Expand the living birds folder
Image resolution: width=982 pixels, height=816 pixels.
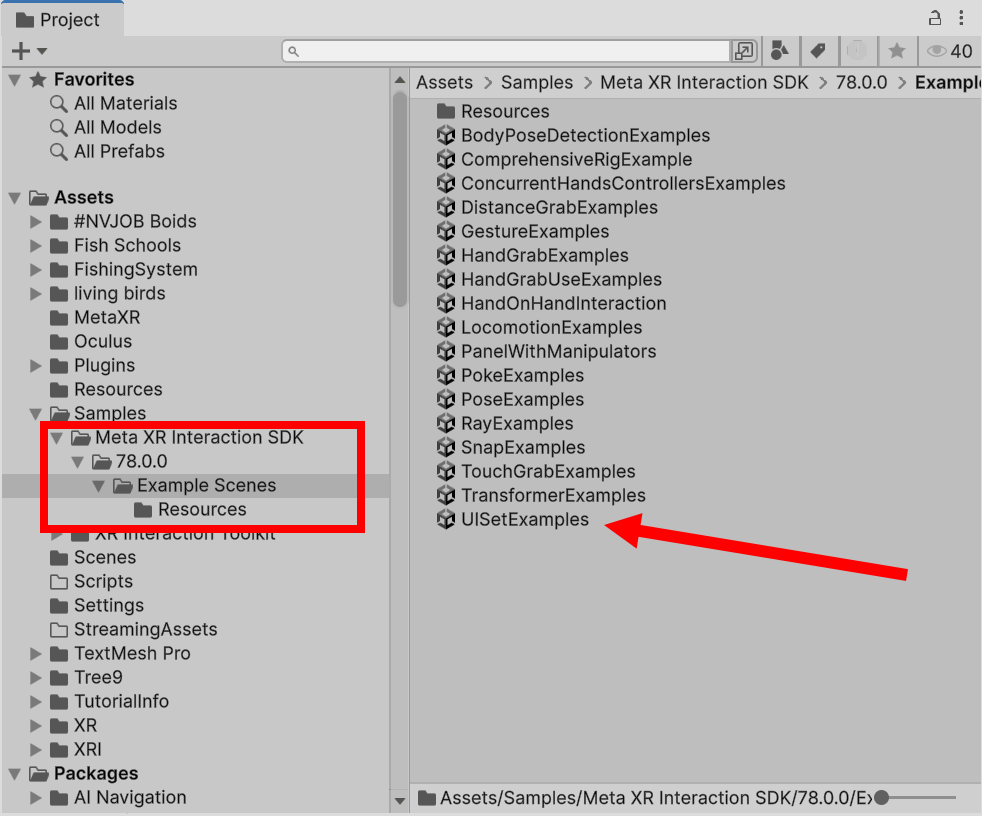click(x=36, y=294)
